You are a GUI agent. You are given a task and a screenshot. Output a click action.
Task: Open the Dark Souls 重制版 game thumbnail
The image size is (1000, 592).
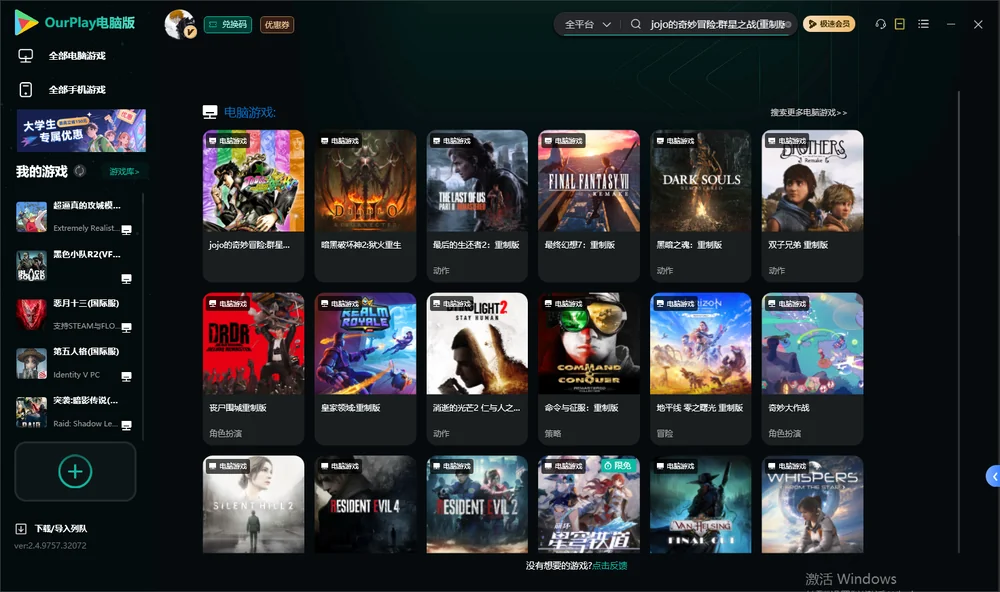coord(701,181)
